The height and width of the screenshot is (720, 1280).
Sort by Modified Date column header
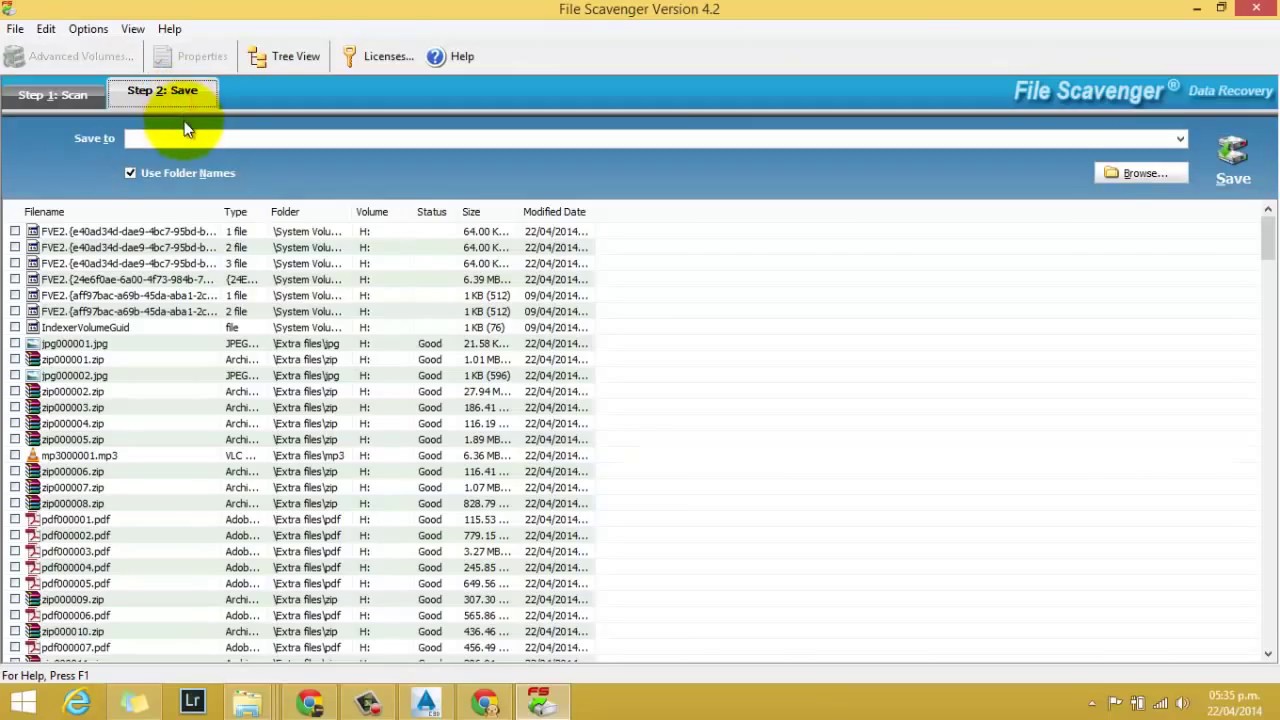click(x=554, y=212)
